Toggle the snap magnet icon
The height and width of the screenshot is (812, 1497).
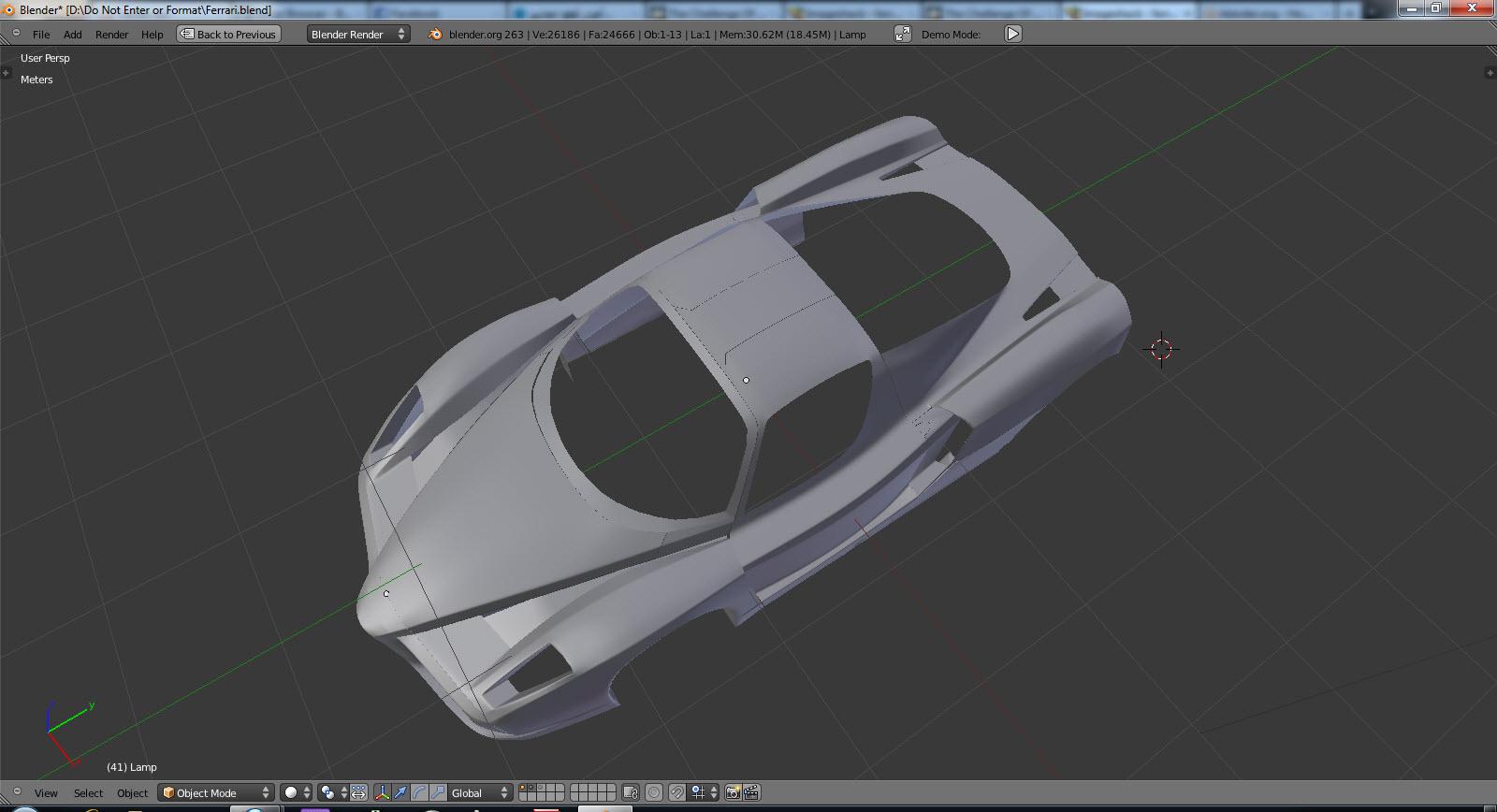(676, 792)
